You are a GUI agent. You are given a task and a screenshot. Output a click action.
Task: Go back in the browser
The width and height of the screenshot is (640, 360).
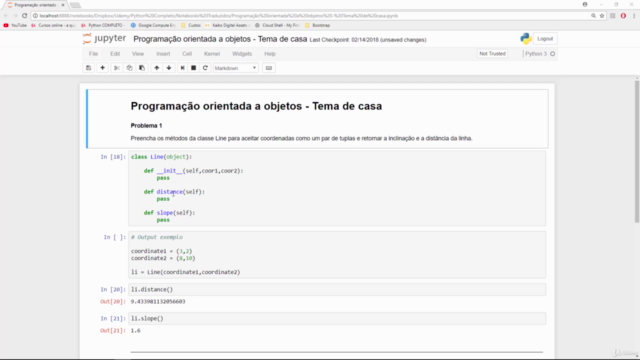(6, 16)
